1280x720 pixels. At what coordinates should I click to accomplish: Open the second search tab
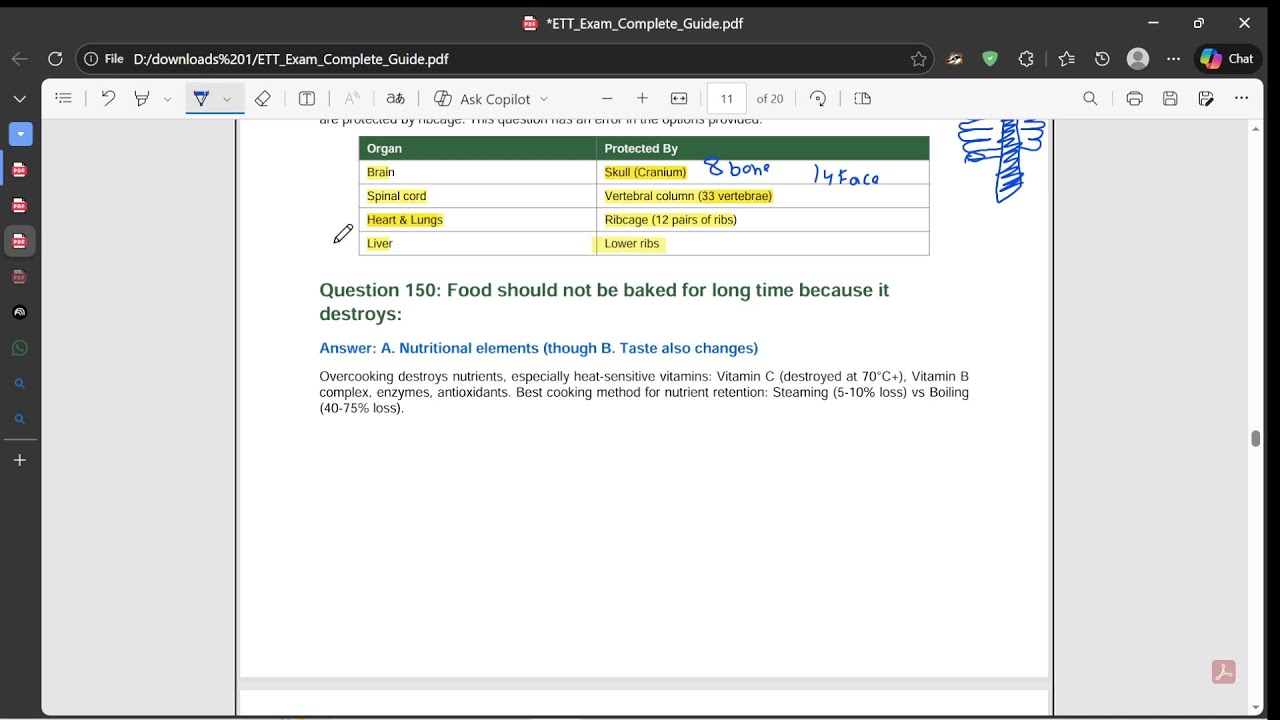(20, 419)
